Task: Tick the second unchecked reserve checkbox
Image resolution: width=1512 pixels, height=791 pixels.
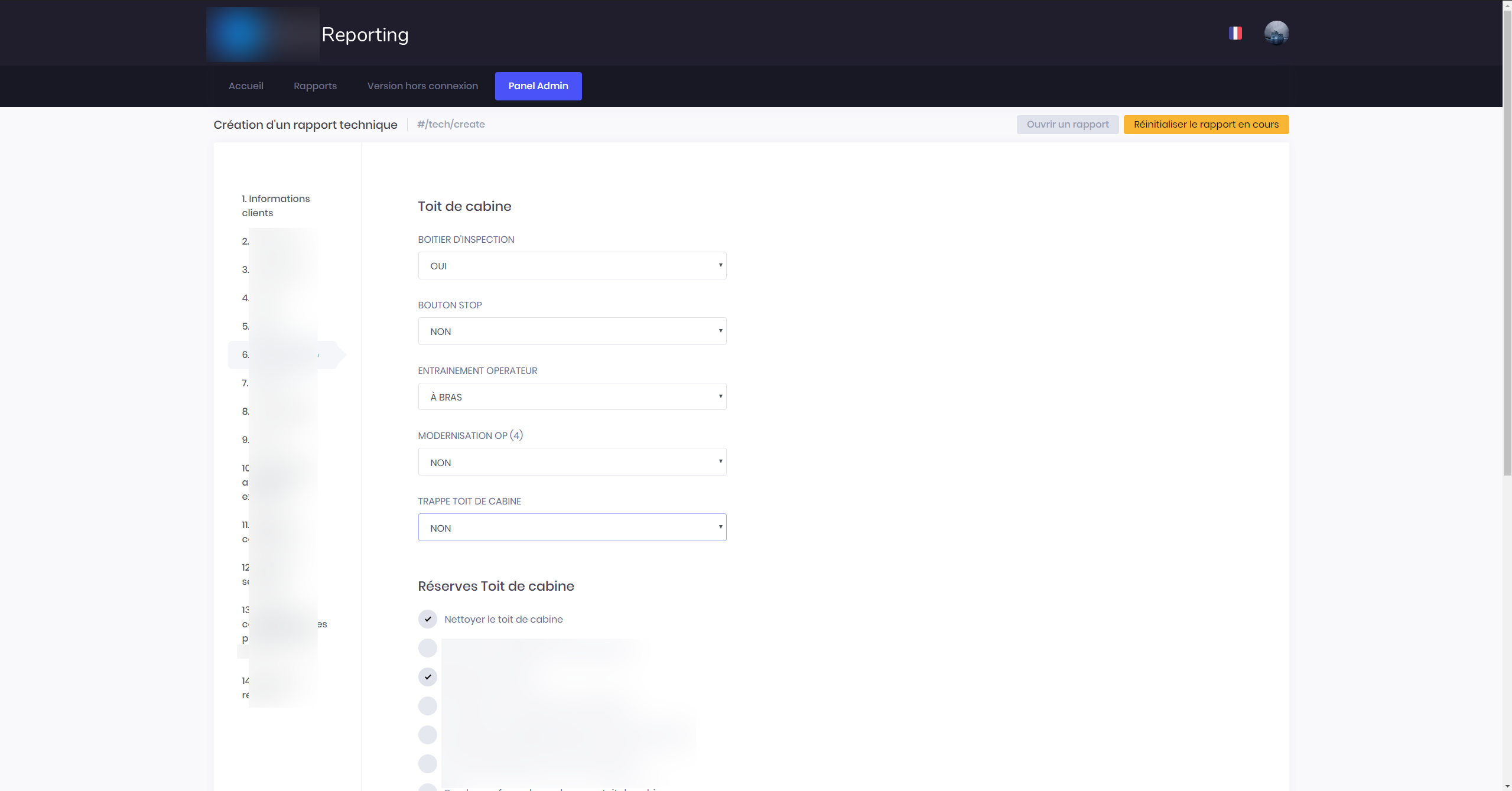Action: (x=428, y=648)
